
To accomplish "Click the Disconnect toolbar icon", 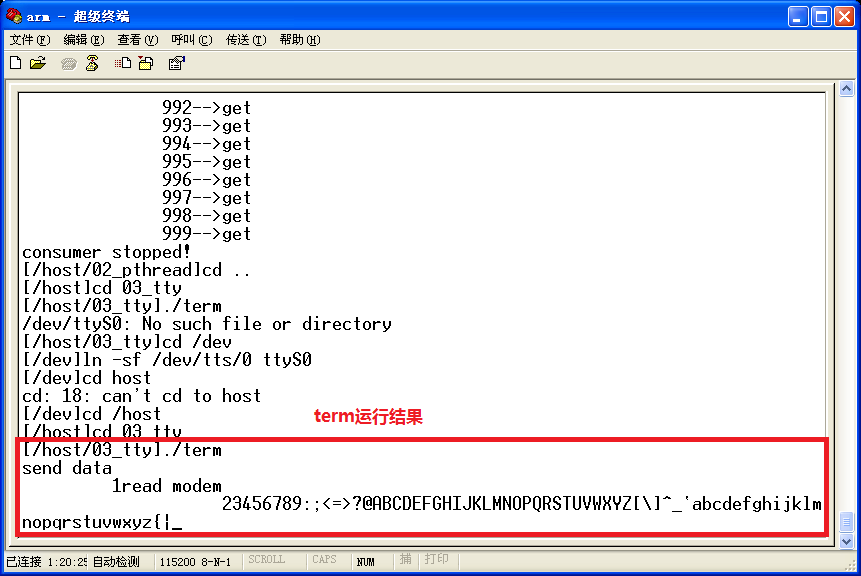I will (x=92, y=63).
